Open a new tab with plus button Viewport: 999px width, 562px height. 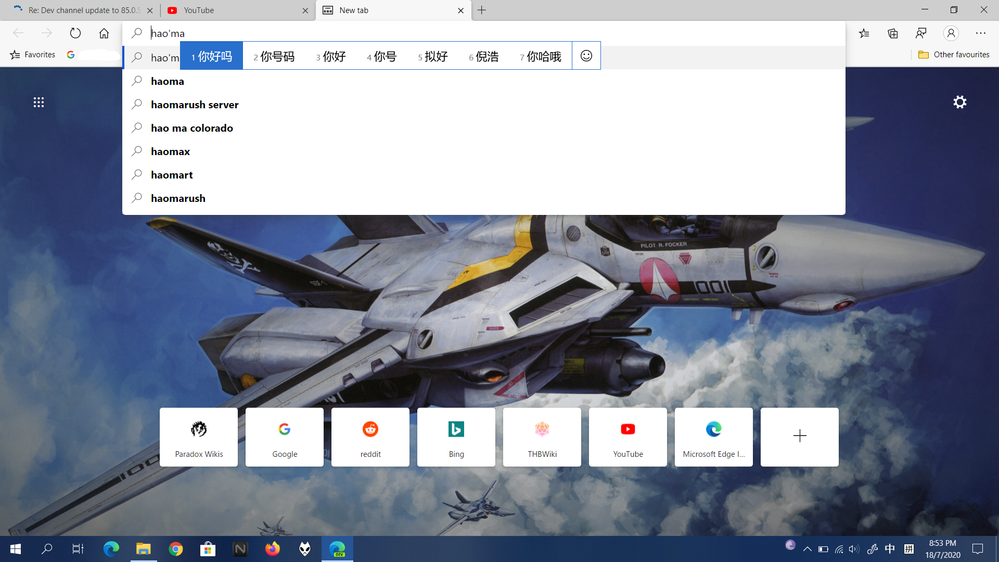tap(482, 10)
